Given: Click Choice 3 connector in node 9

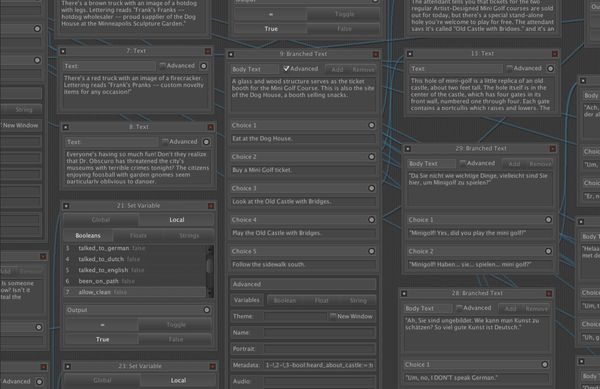Looking at the screenshot, I should point(371,188).
